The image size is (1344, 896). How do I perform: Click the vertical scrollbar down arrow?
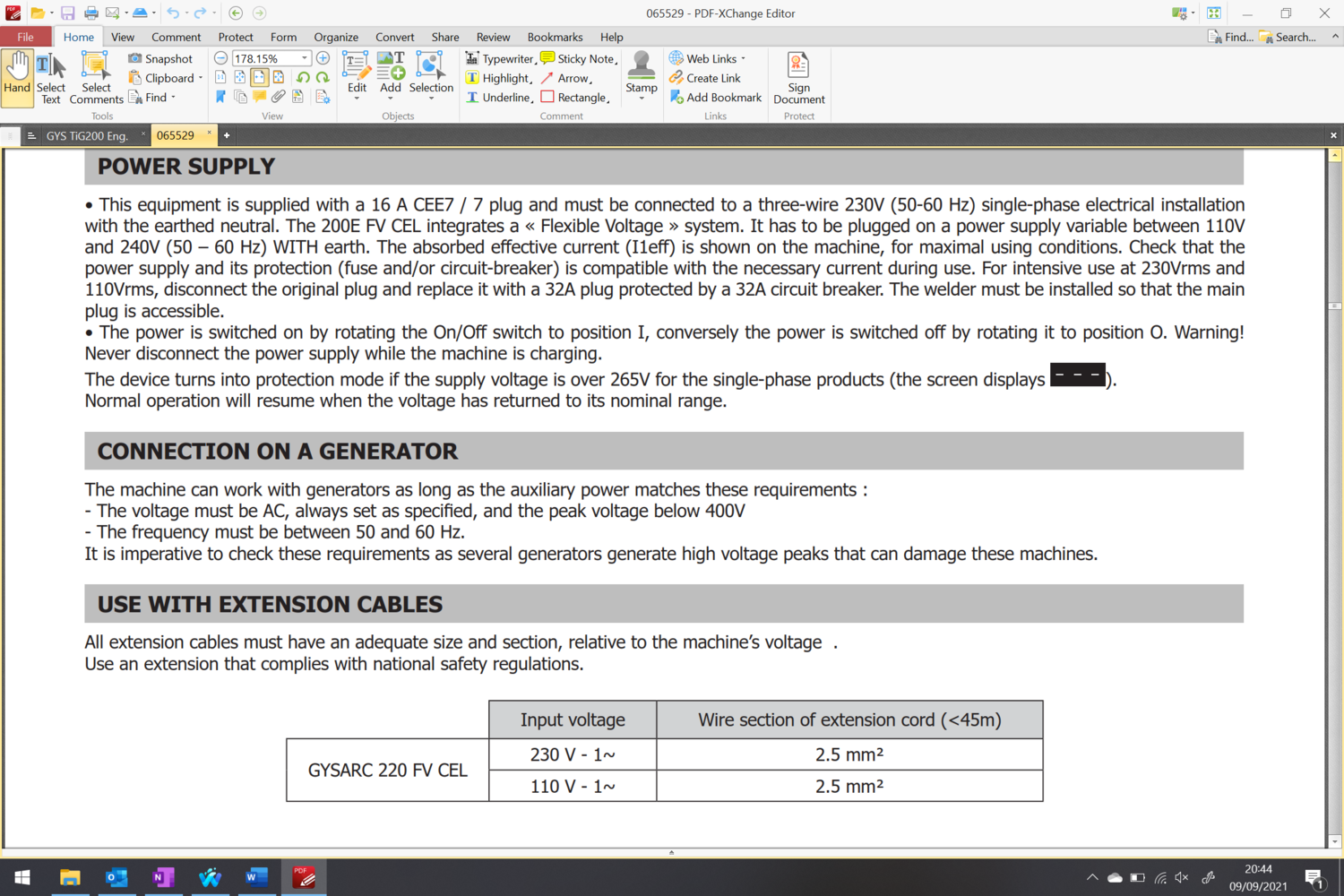pyautogui.click(x=1335, y=841)
